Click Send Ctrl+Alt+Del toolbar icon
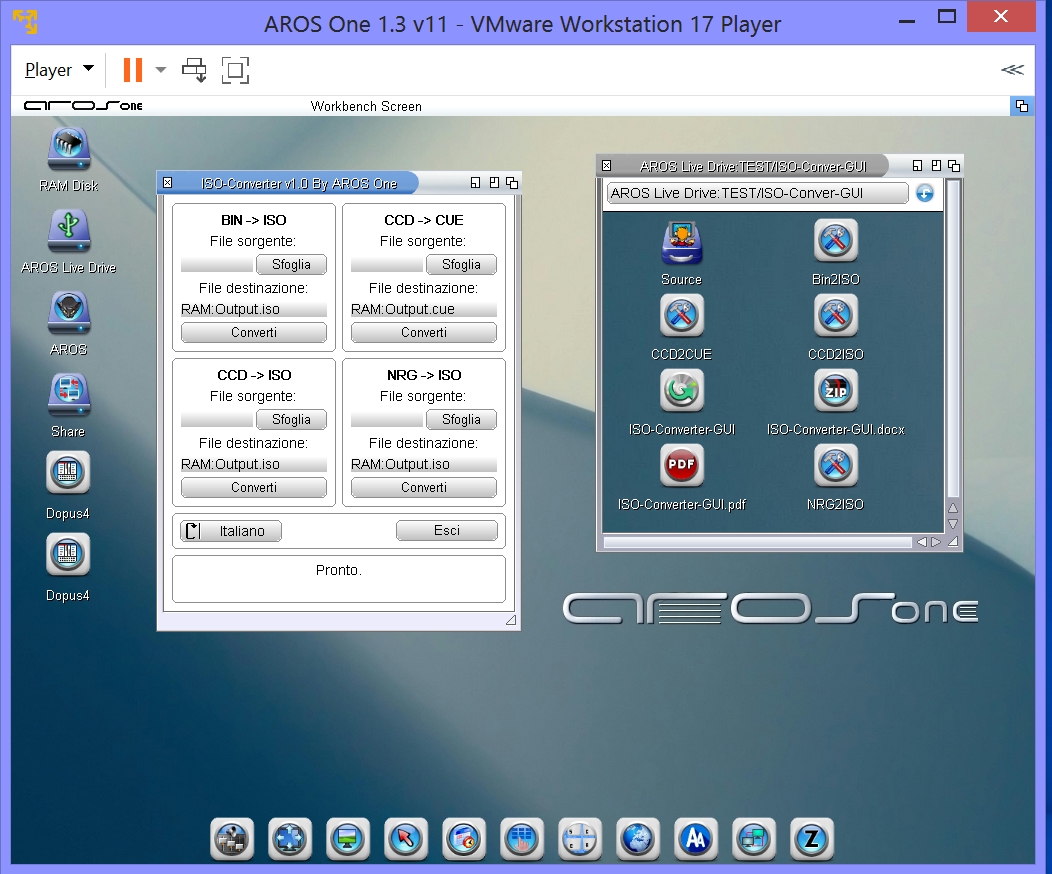The height and width of the screenshot is (874, 1052). tap(195, 70)
